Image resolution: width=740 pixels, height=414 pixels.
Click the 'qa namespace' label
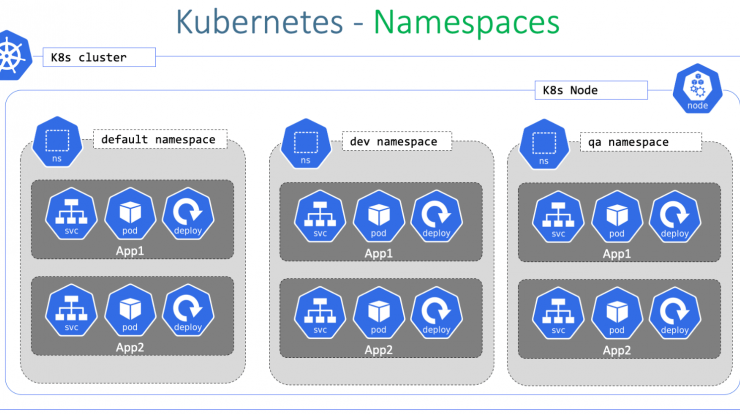pyautogui.click(x=640, y=142)
